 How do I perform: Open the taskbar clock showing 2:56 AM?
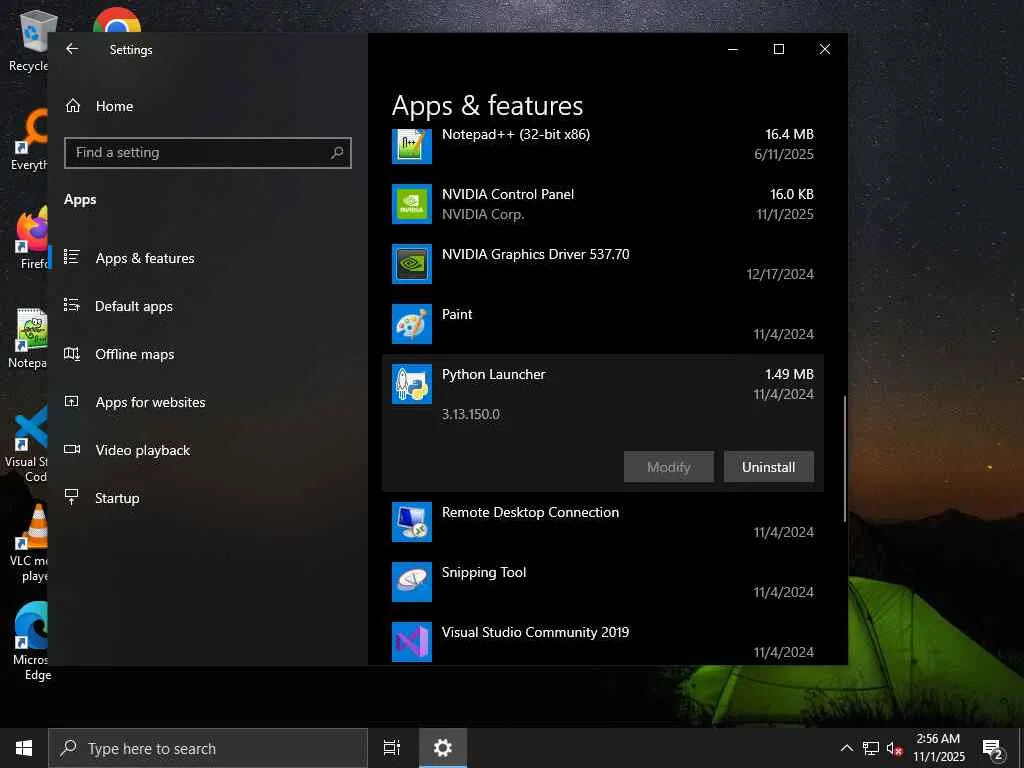pos(938,748)
